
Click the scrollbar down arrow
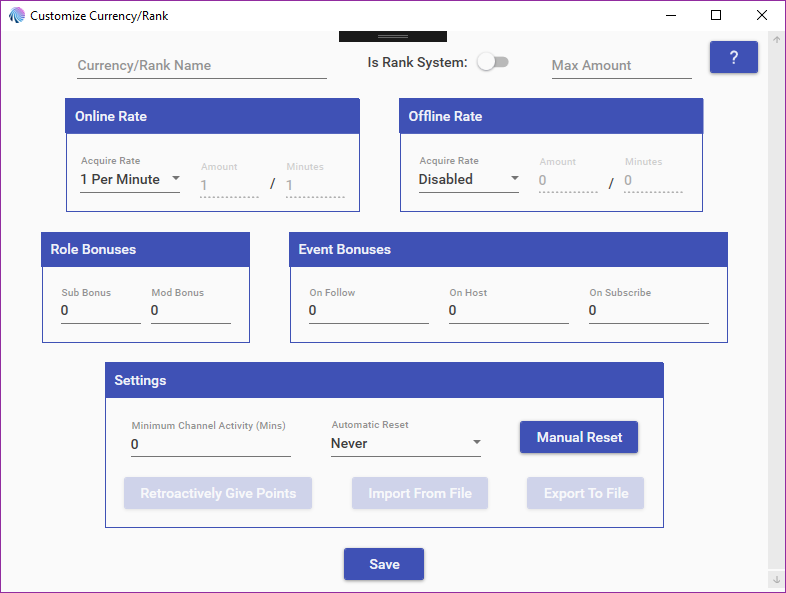(x=776, y=579)
